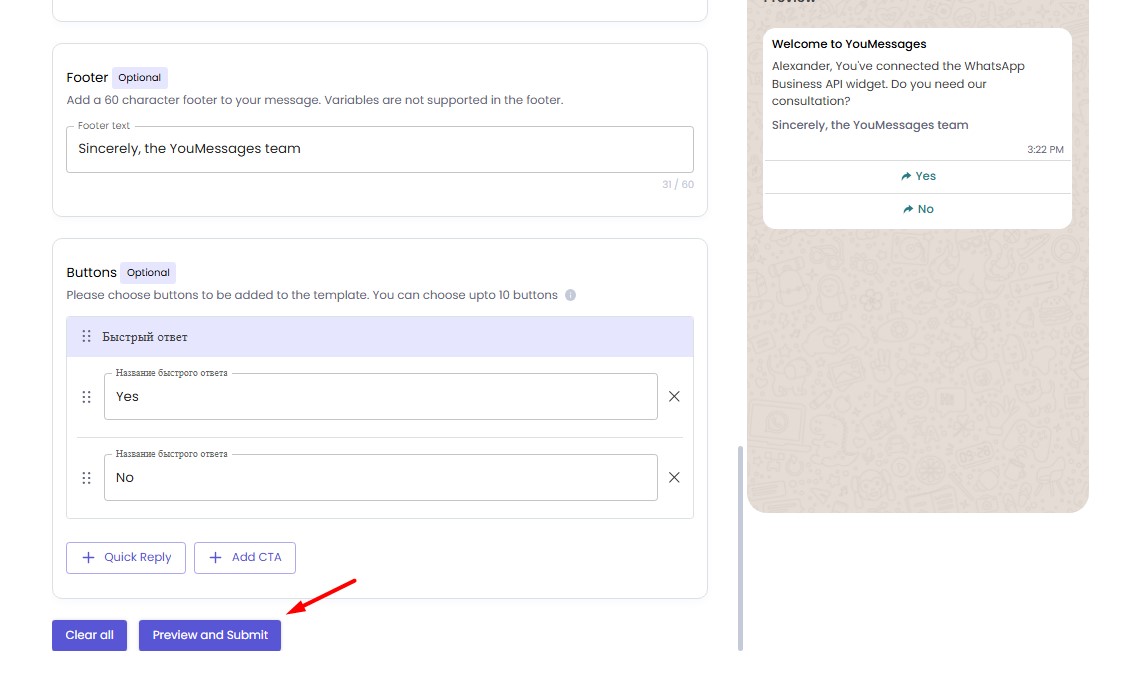Click the Быстрый ответ section header
This screenshot has height=683, width=1123.
[380, 337]
